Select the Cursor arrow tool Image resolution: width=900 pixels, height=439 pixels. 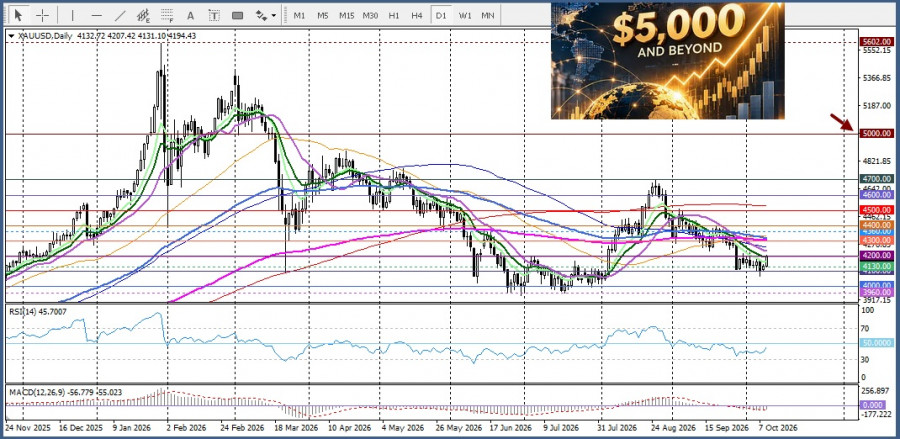[19, 15]
